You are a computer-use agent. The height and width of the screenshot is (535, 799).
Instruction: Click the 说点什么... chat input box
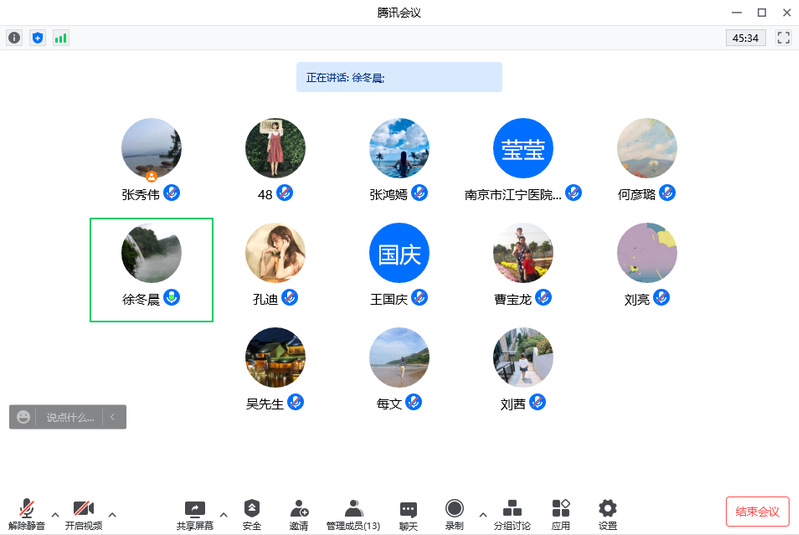(x=69, y=417)
